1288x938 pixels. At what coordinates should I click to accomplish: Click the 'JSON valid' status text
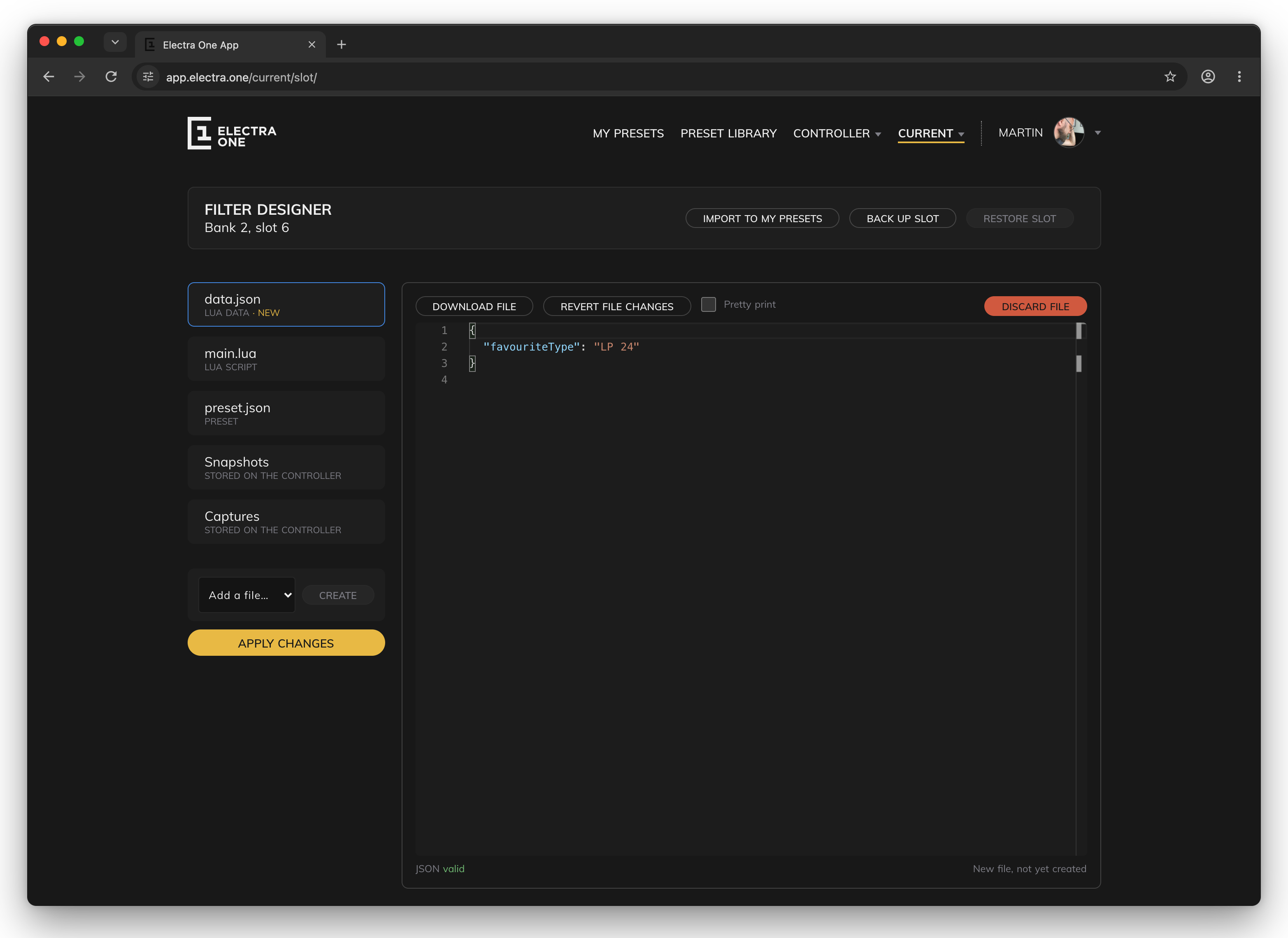(x=440, y=869)
